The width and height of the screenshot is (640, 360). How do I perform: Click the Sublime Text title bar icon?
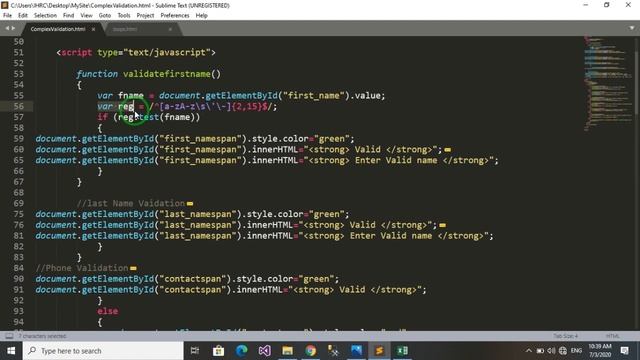(x=4, y=5)
